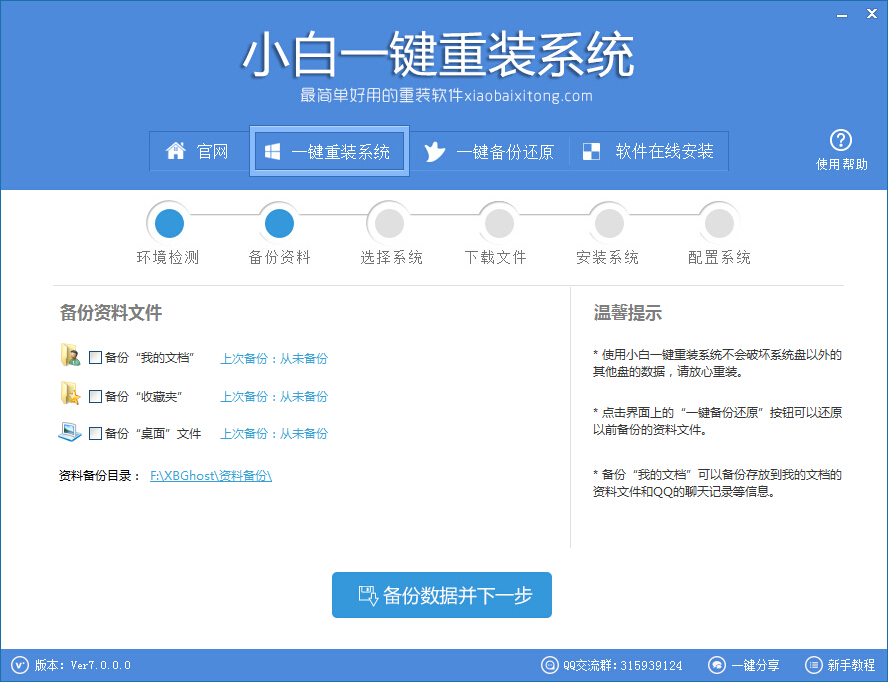Switch to the 一键备份还原 tab

pos(491,151)
